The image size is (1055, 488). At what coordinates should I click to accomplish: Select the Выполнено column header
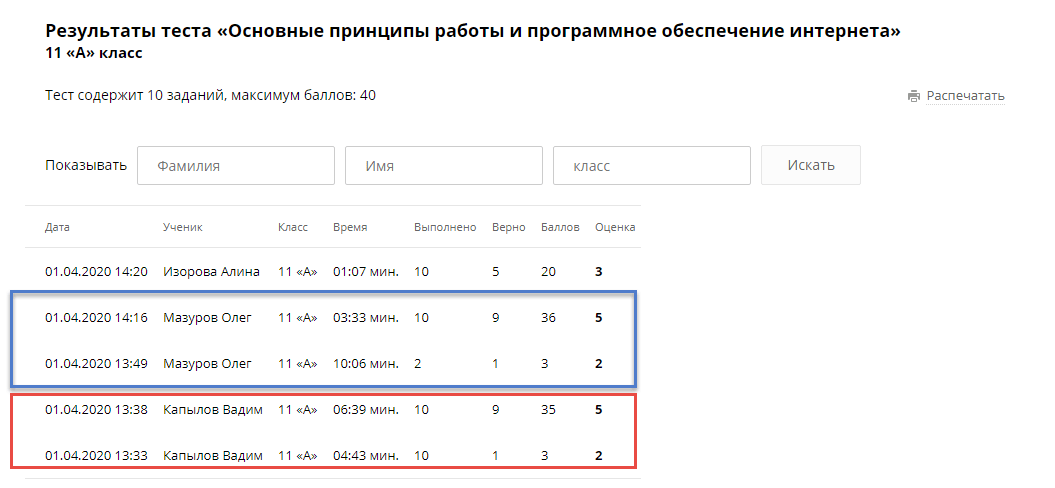click(x=445, y=228)
